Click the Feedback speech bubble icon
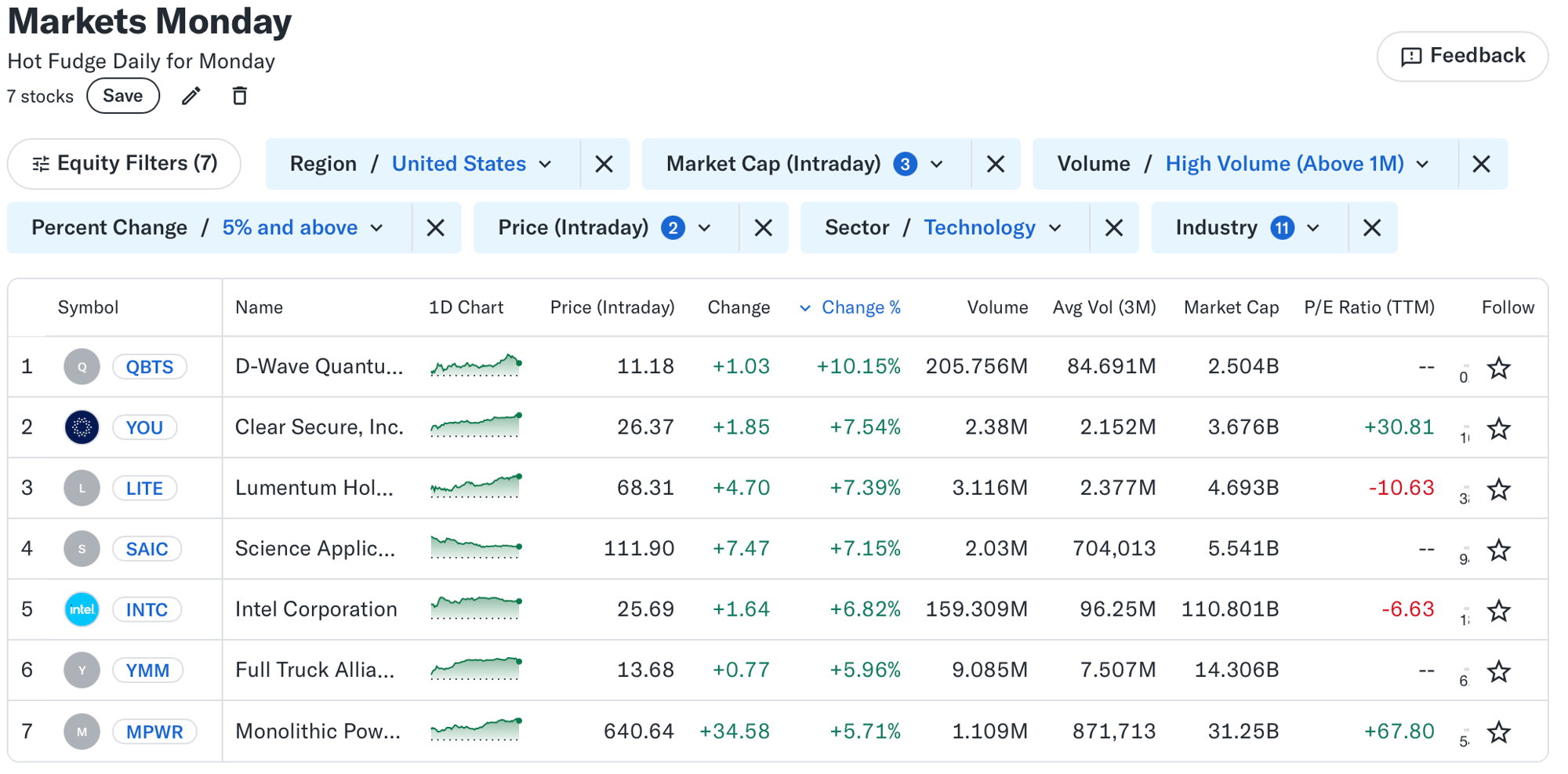 coord(1410,56)
